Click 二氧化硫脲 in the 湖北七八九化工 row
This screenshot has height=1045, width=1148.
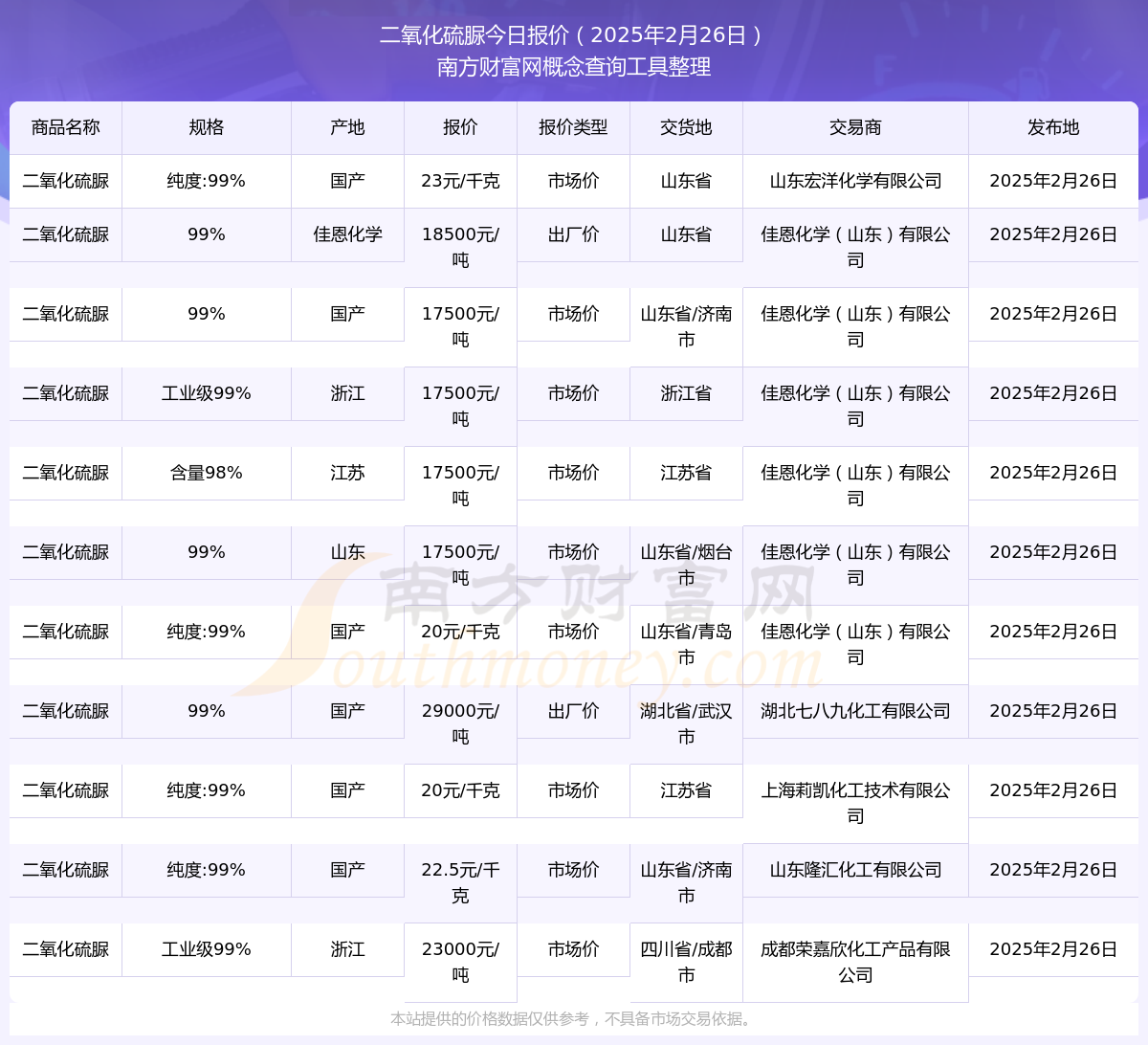66,711
